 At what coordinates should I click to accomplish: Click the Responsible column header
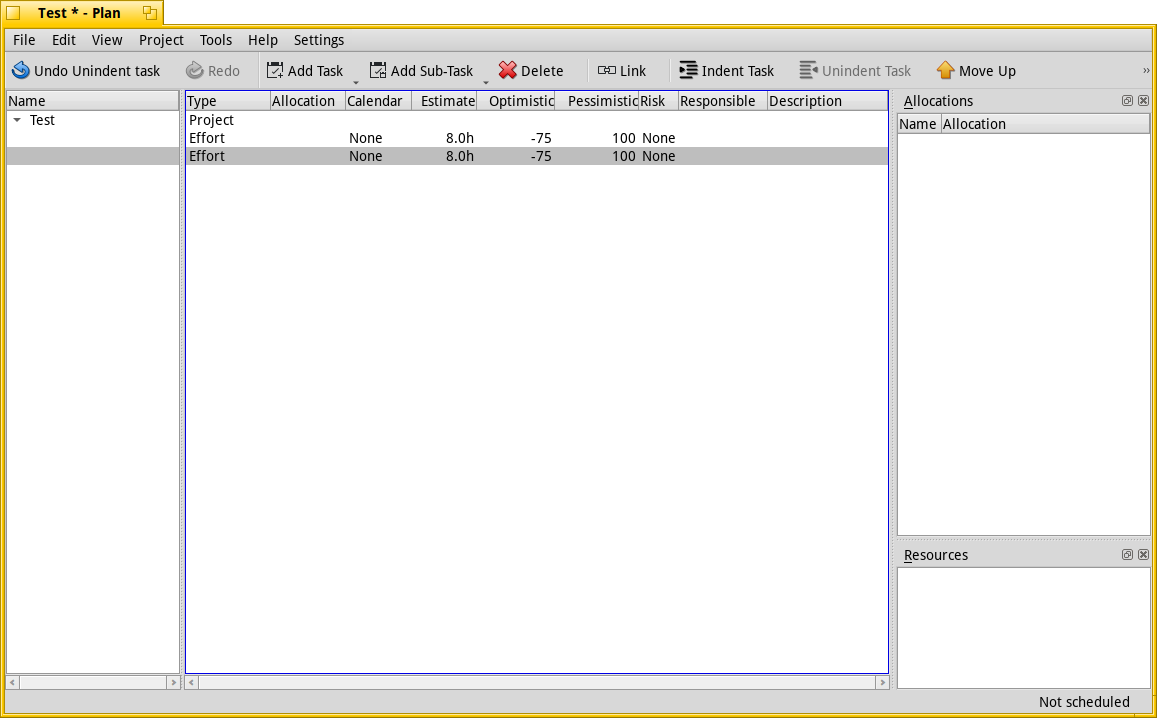click(723, 101)
